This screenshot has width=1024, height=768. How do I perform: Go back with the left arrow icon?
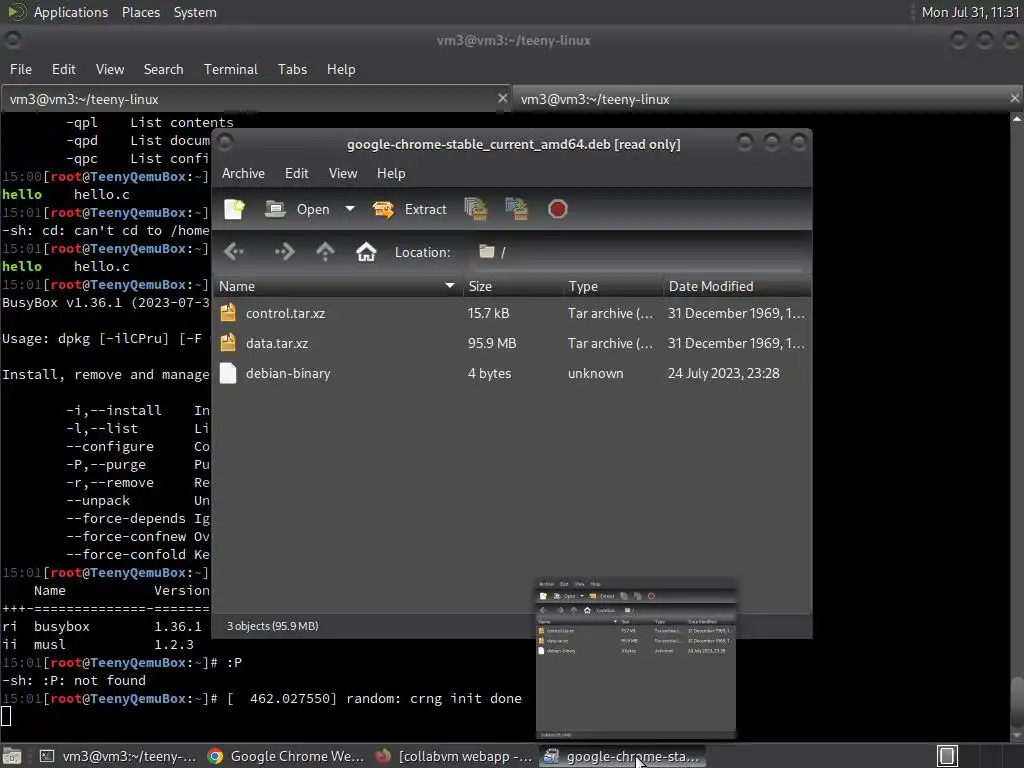234,251
